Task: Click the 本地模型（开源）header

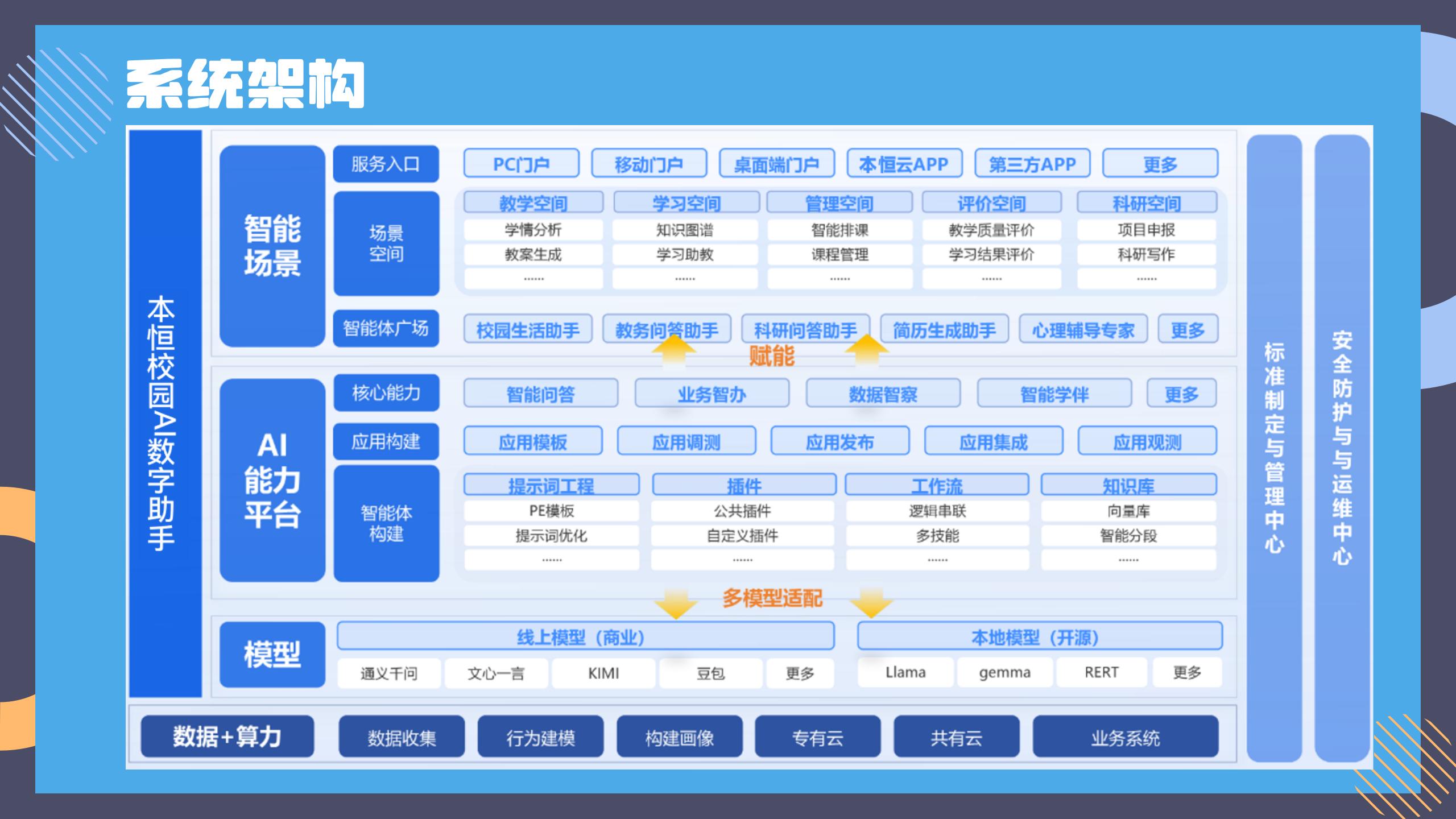Action: 1040,636
